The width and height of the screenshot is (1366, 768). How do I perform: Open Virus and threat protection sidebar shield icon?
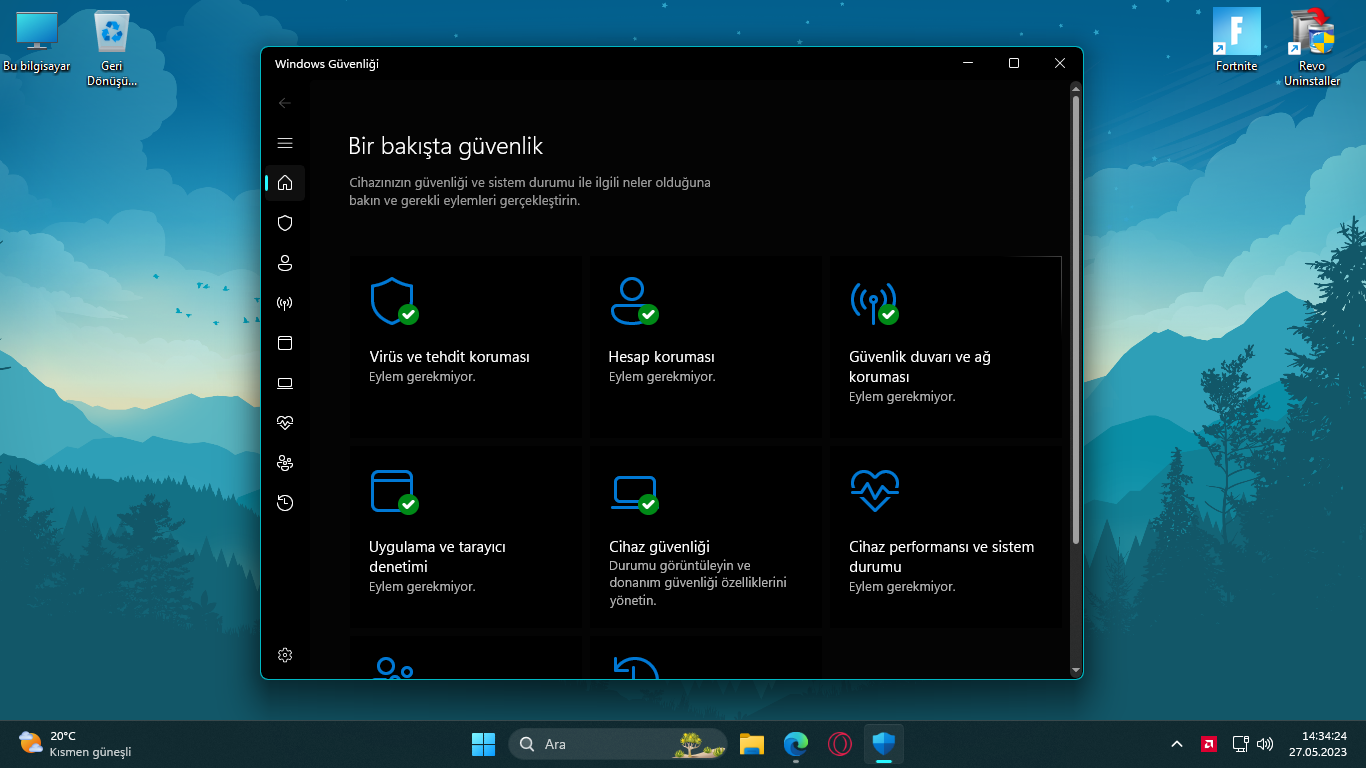[x=285, y=223]
